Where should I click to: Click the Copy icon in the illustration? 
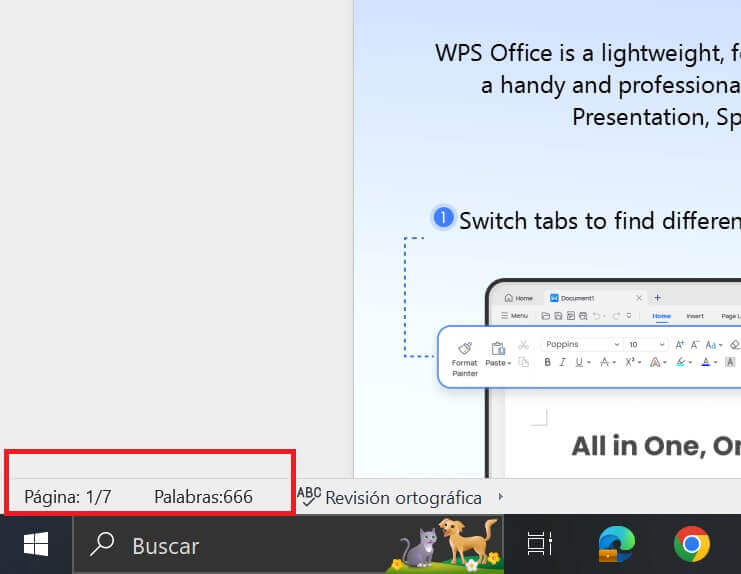(523, 362)
